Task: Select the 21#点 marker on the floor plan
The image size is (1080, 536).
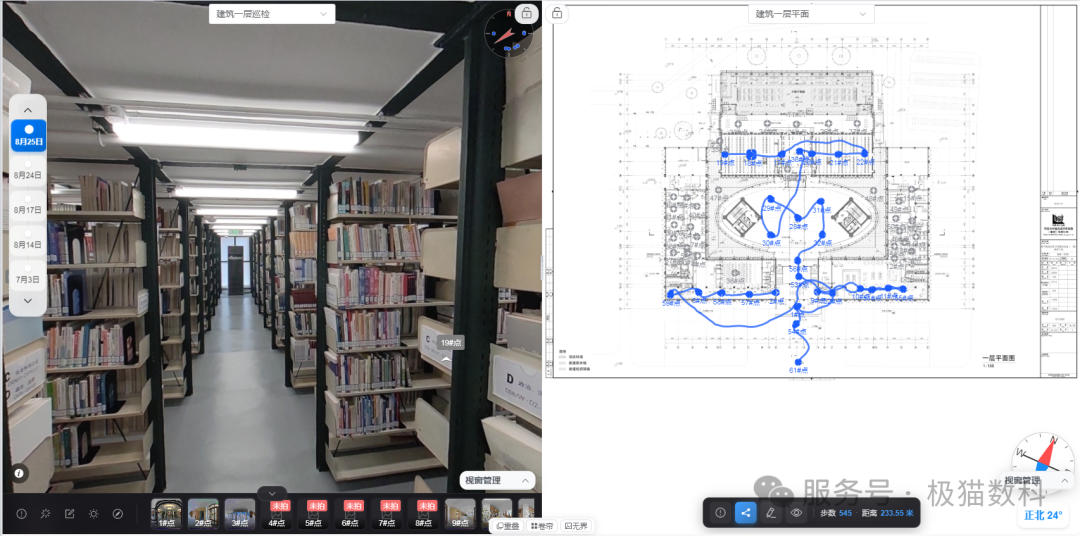Action: (x=838, y=154)
